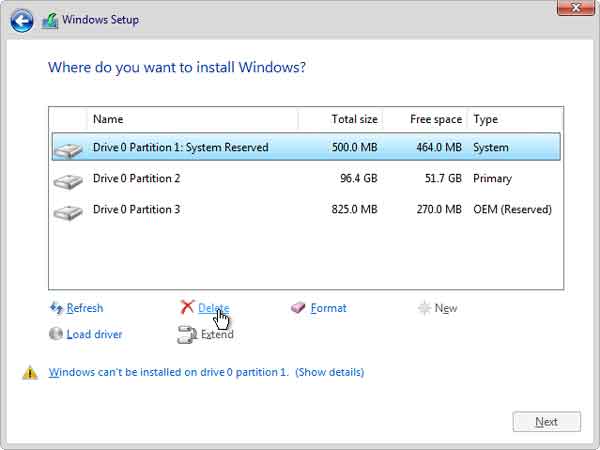
Task: Click the warning message about partition 1
Action: [168, 372]
